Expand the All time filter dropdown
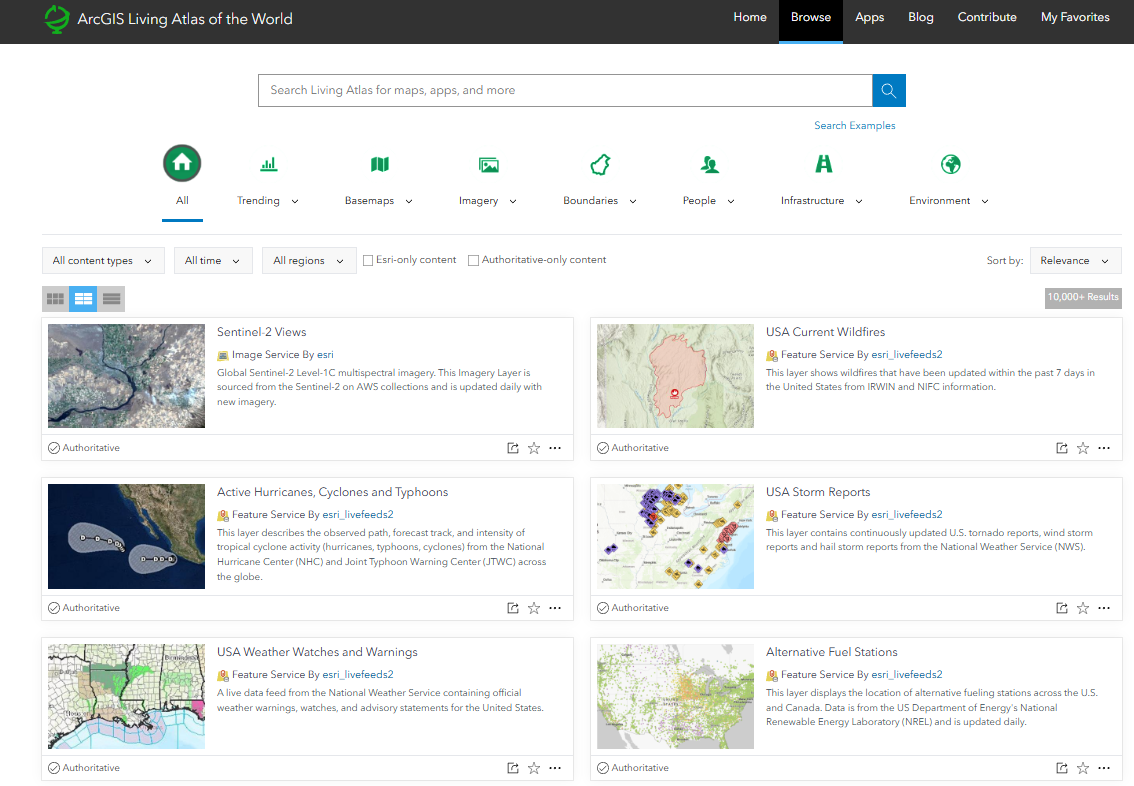This screenshot has width=1134, height=786. pyautogui.click(x=213, y=260)
